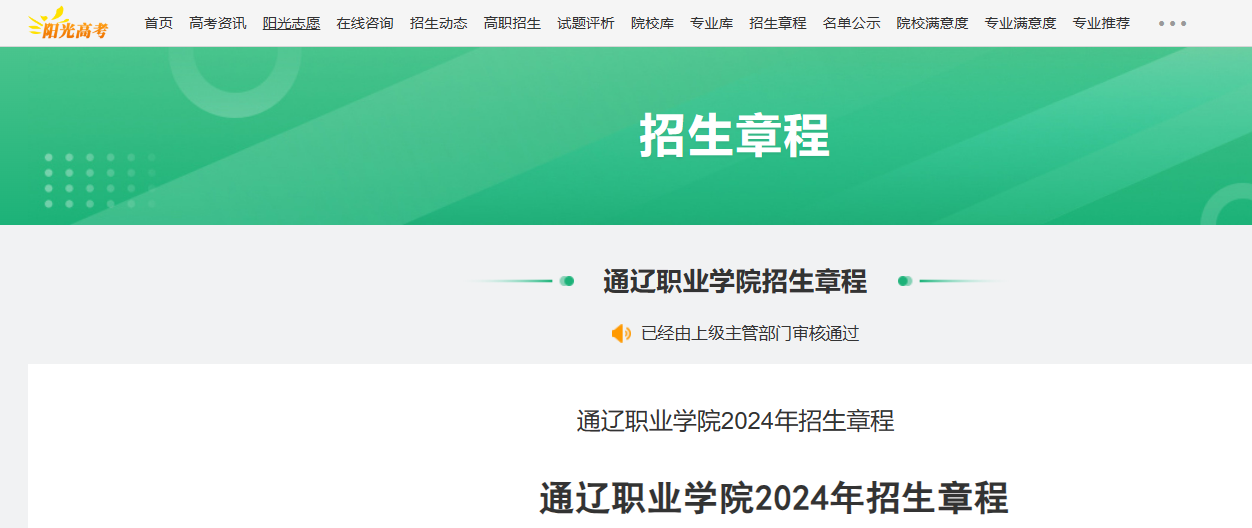Open 名单公示 navigation item
The image size is (1252, 528).
[x=852, y=23]
